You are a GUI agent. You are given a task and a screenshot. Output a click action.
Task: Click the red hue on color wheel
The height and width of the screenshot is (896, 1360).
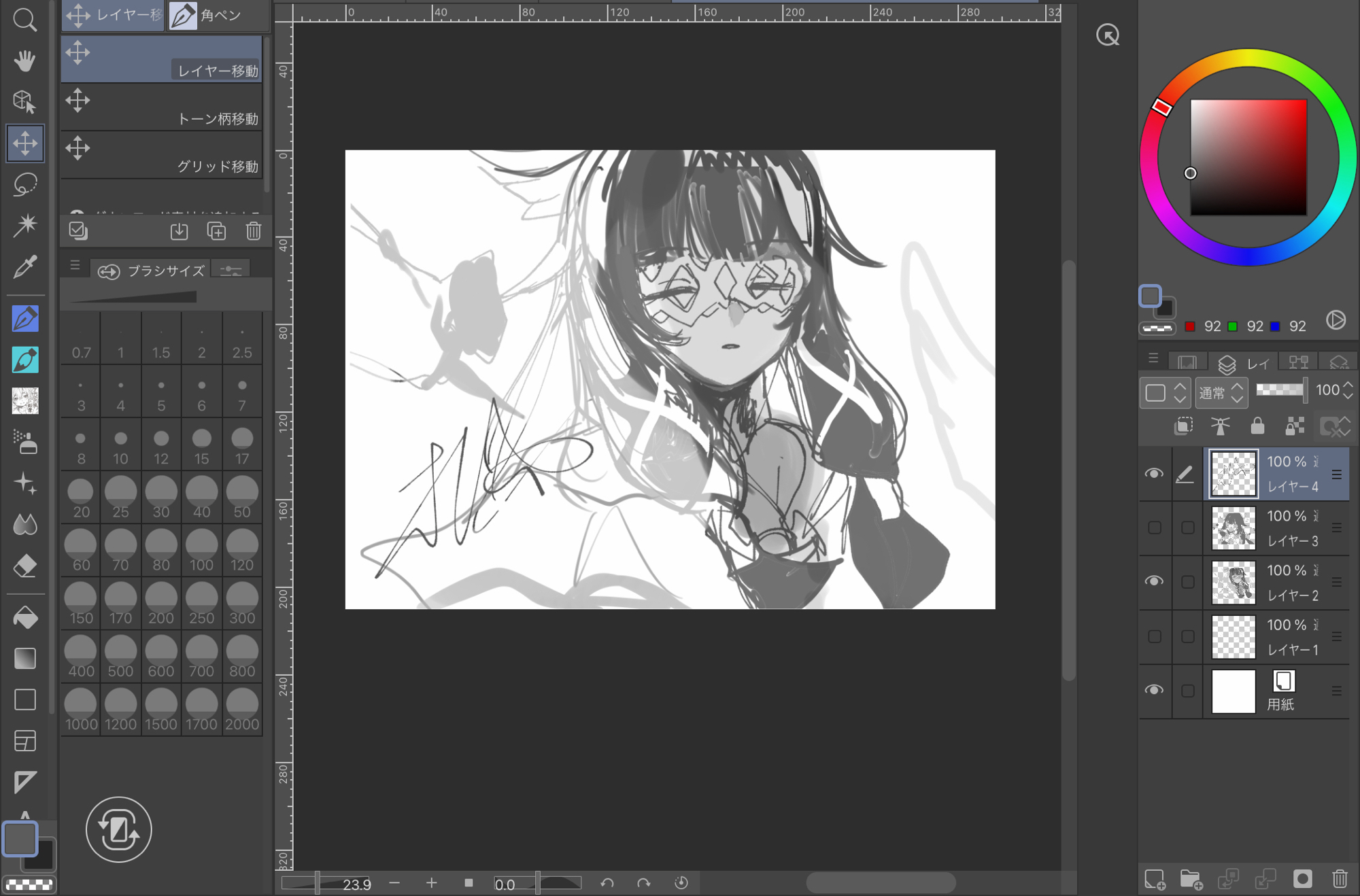coord(1161,107)
